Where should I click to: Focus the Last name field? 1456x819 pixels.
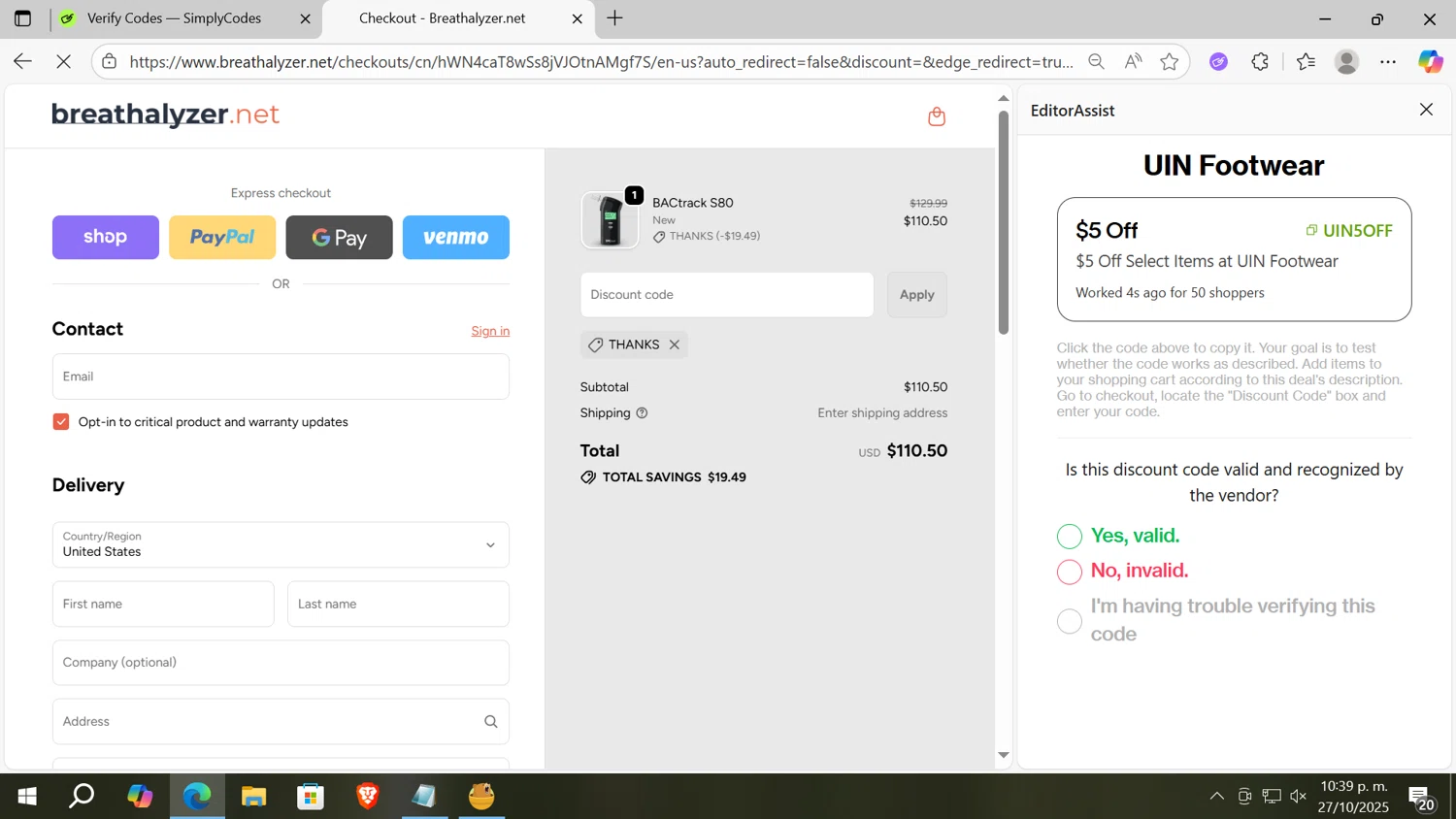coord(398,604)
